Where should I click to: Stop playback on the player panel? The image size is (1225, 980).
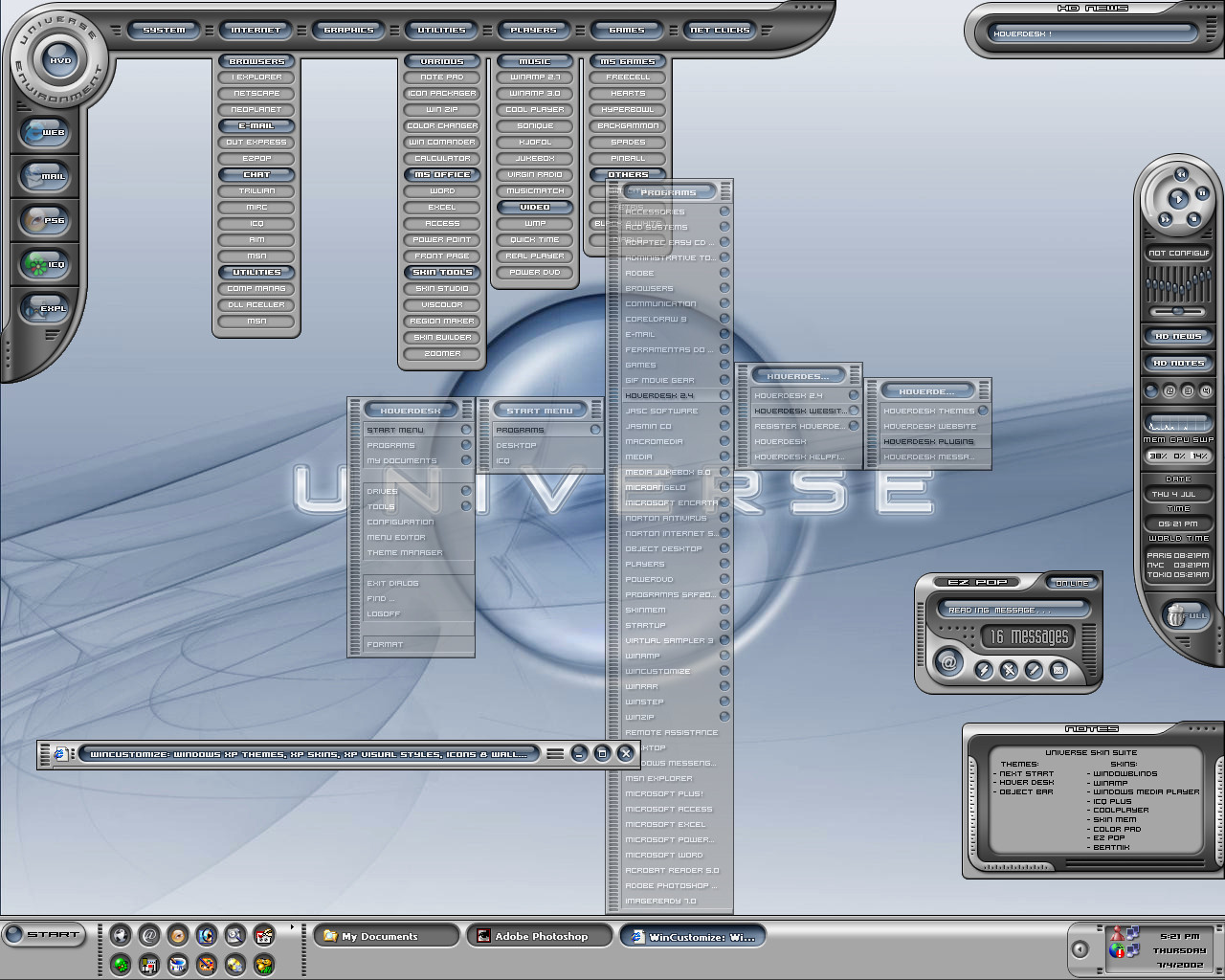tap(1194, 219)
